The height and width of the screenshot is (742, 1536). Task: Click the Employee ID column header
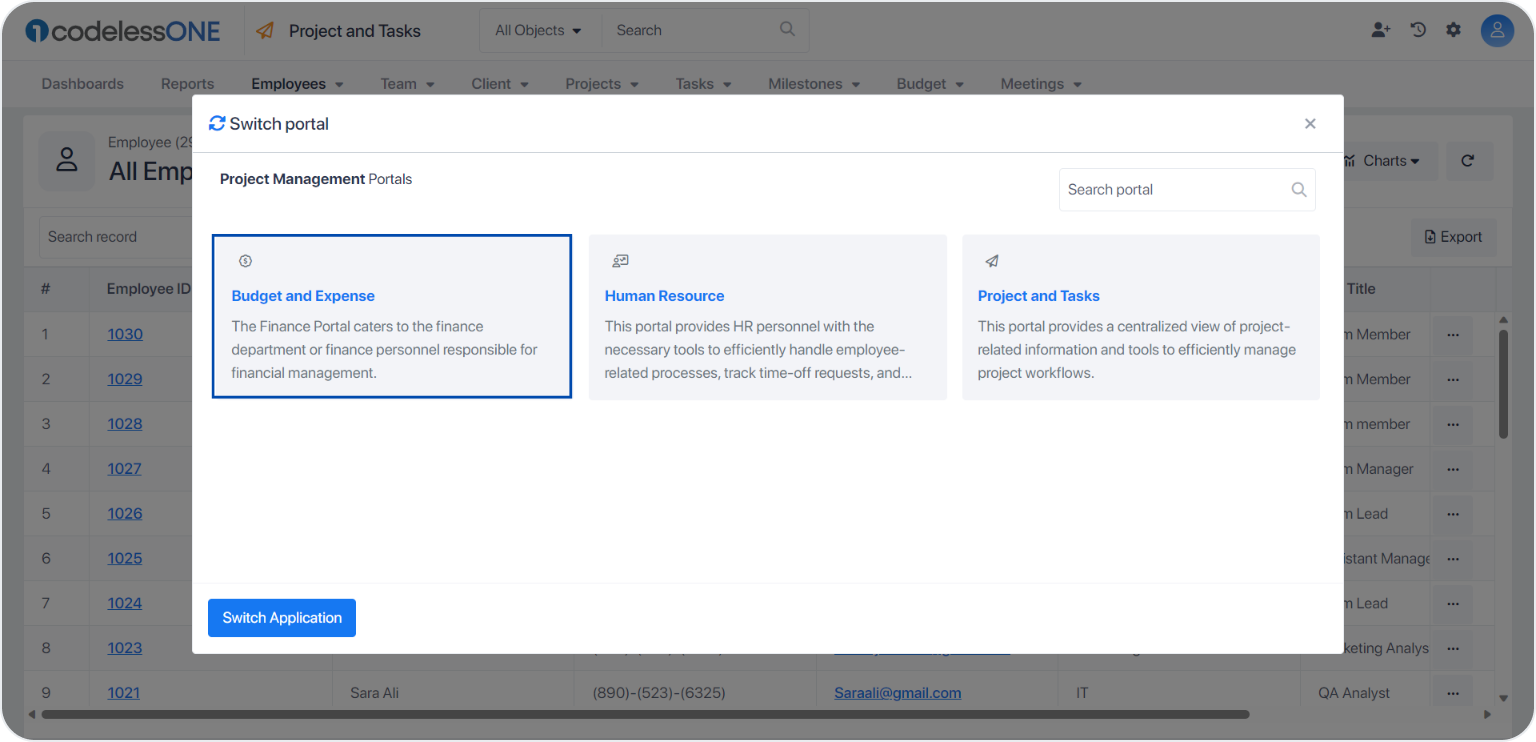tap(149, 289)
